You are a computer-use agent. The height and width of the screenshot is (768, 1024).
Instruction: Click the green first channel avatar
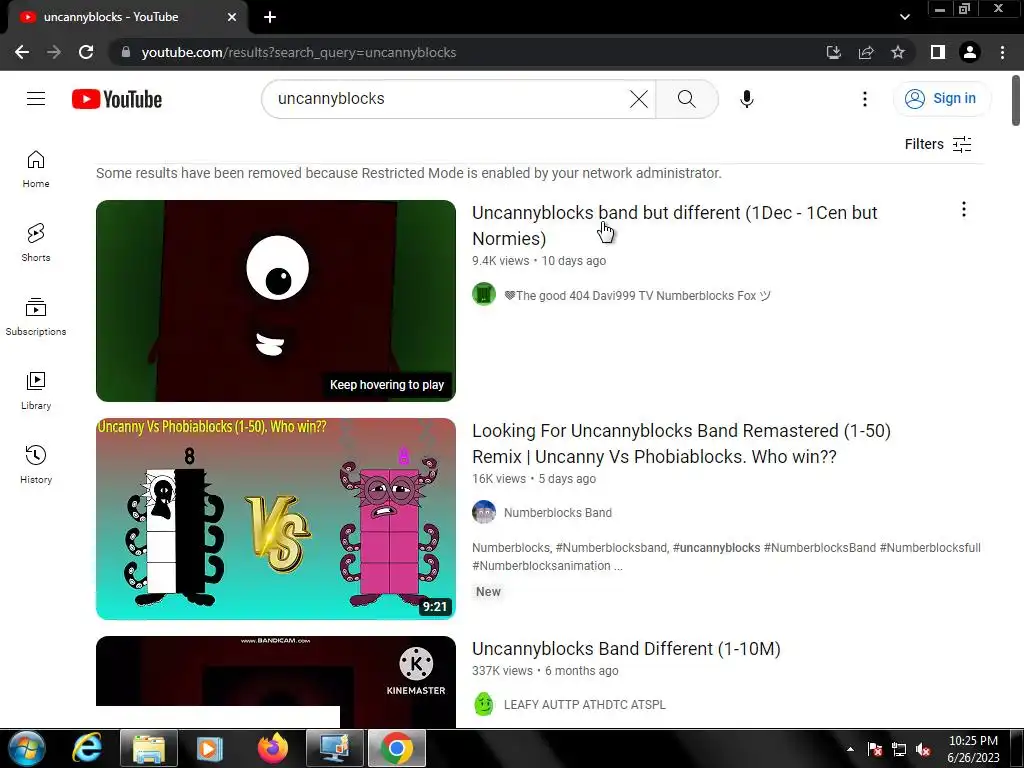click(484, 294)
